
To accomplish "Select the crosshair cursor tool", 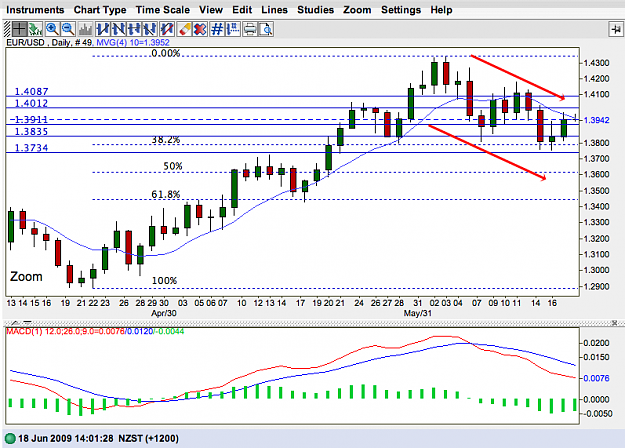I will 19,29.
